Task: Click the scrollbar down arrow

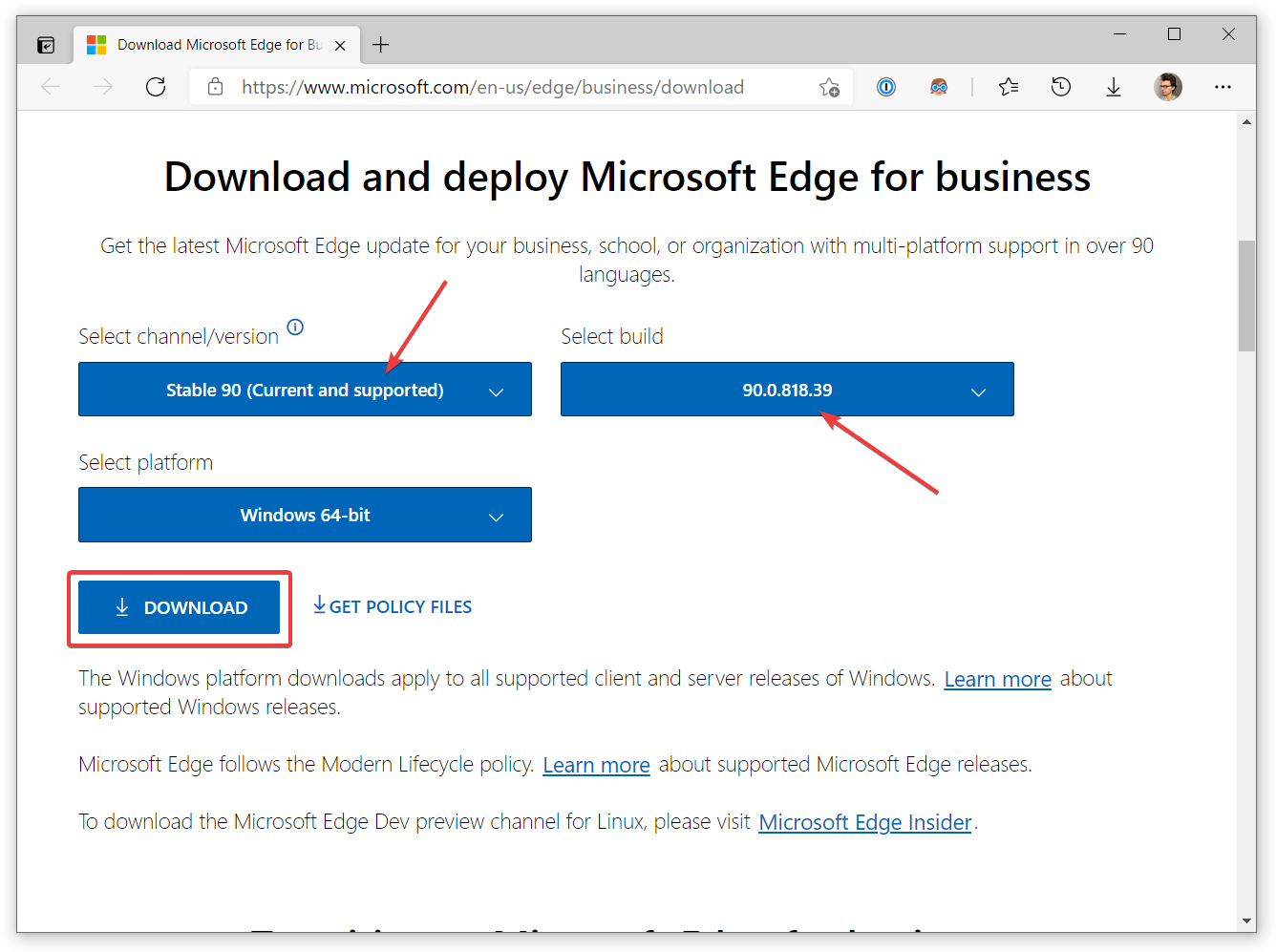Action: tap(1246, 921)
